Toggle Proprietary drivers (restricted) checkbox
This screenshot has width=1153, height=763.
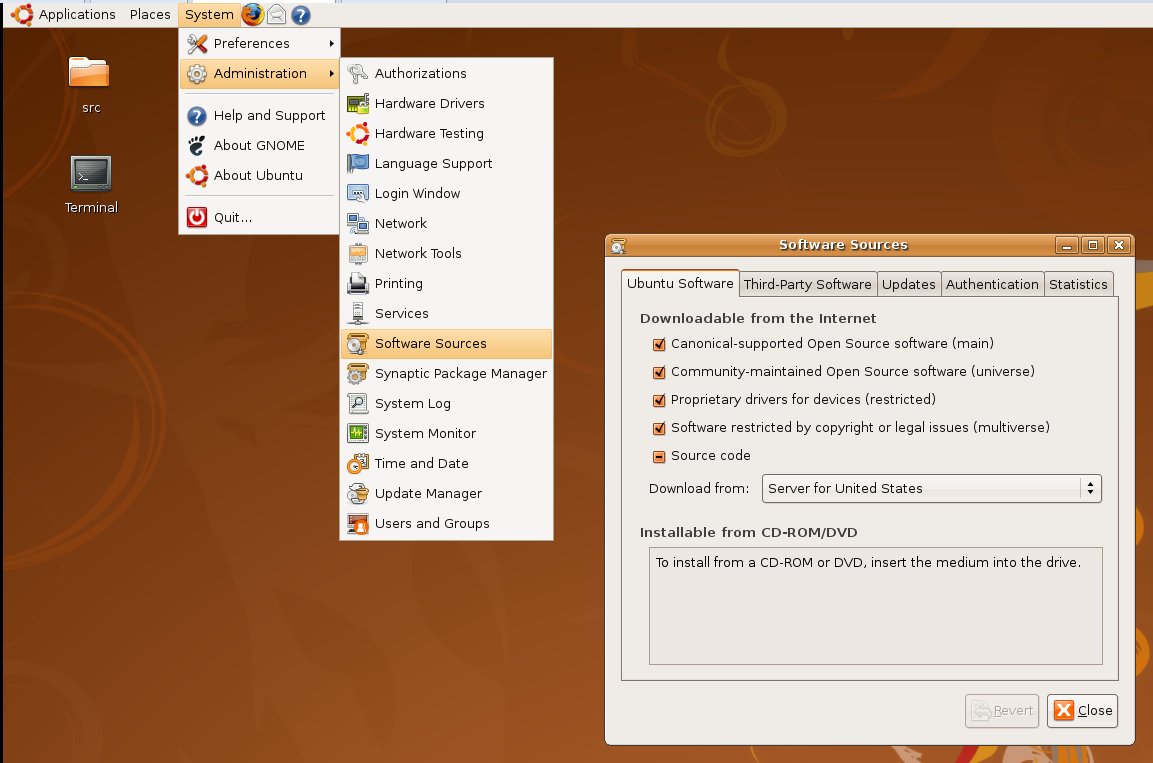659,400
